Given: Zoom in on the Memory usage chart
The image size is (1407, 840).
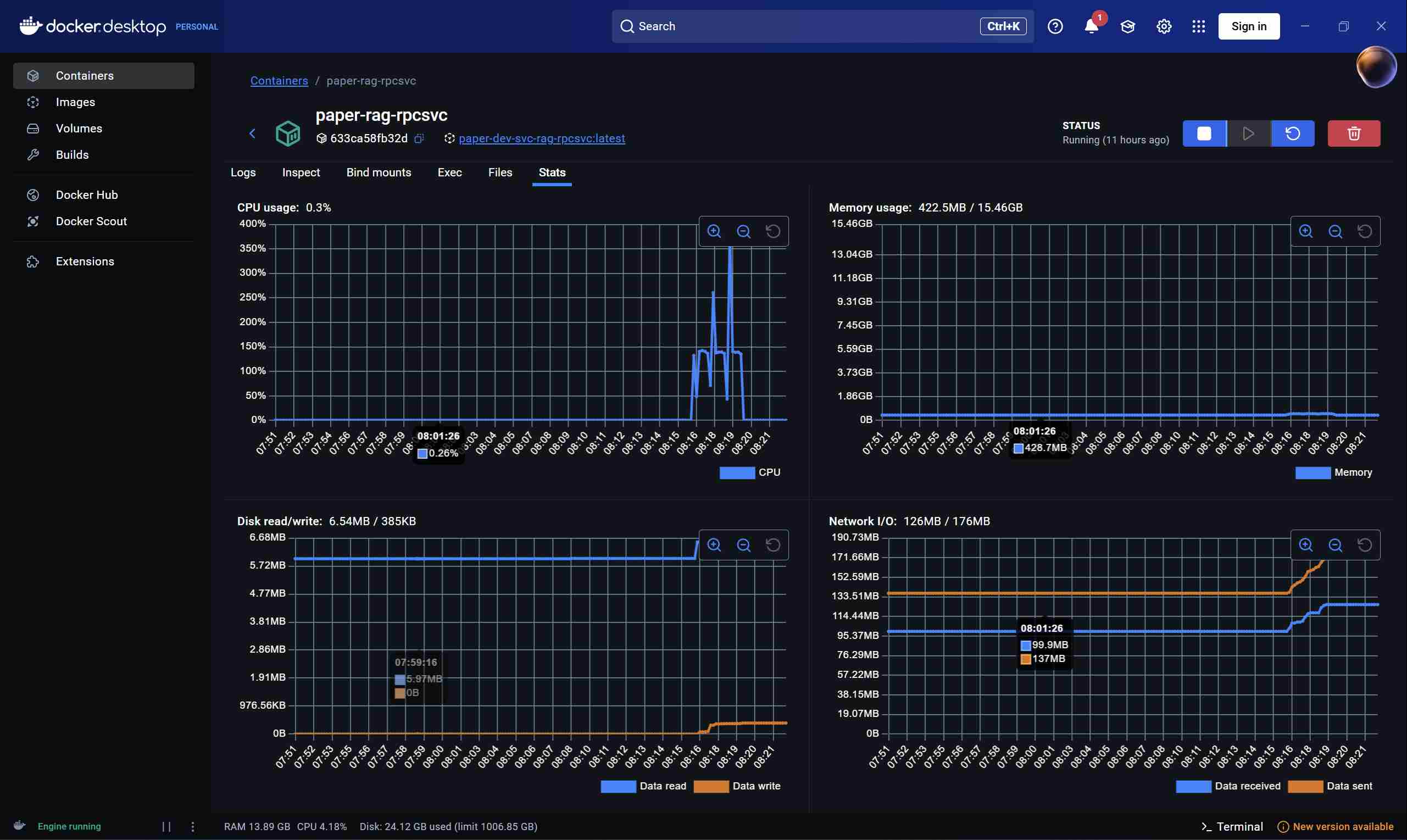Looking at the screenshot, I should pos(1306,231).
